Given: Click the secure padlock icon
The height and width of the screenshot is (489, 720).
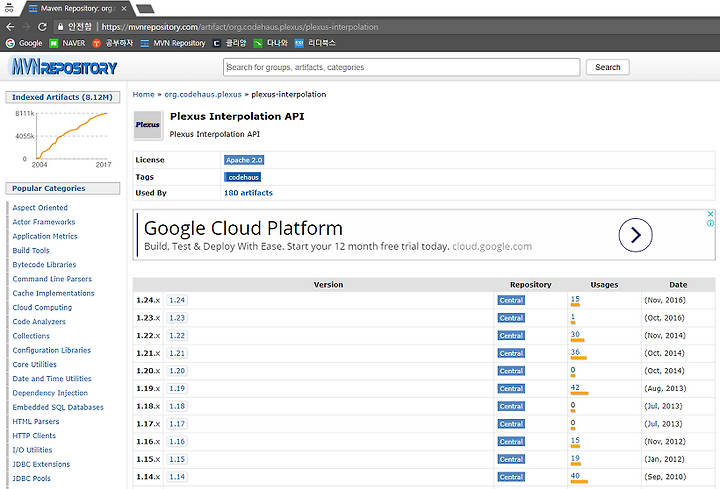Looking at the screenshot, I should pyautogui.click(x=60, y=27).
